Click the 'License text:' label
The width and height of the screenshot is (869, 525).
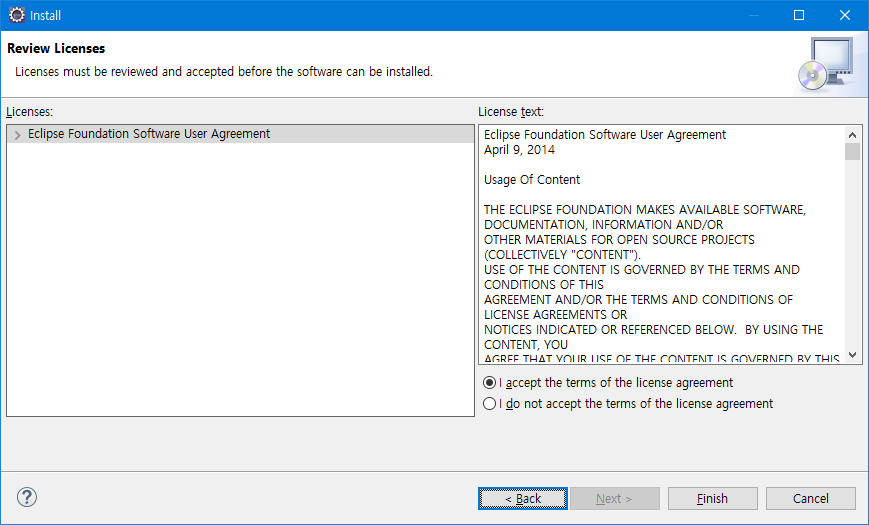click(x=511, y=111)
